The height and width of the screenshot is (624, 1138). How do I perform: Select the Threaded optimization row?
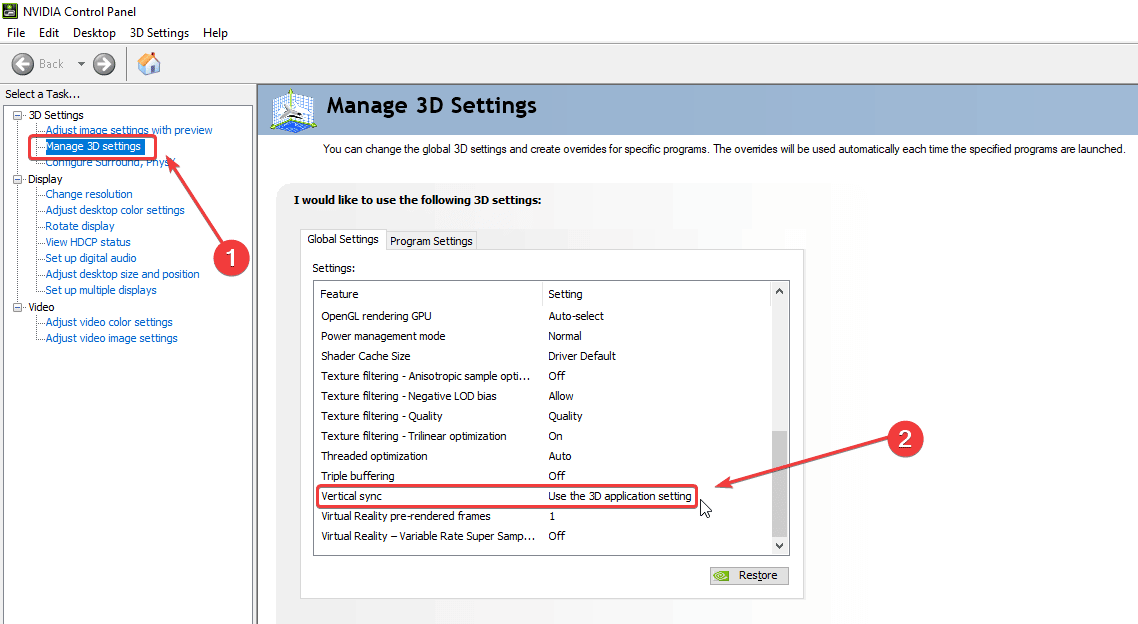click(543, 456)
